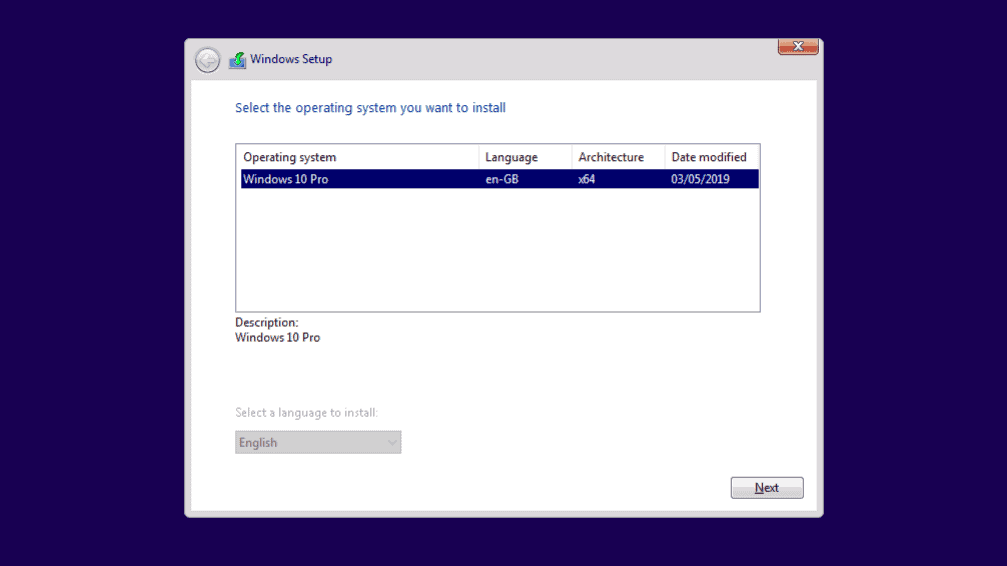This screenshot has height=566, width=1007.
Task: Click the Description label below the list
Action: point(266,323)
